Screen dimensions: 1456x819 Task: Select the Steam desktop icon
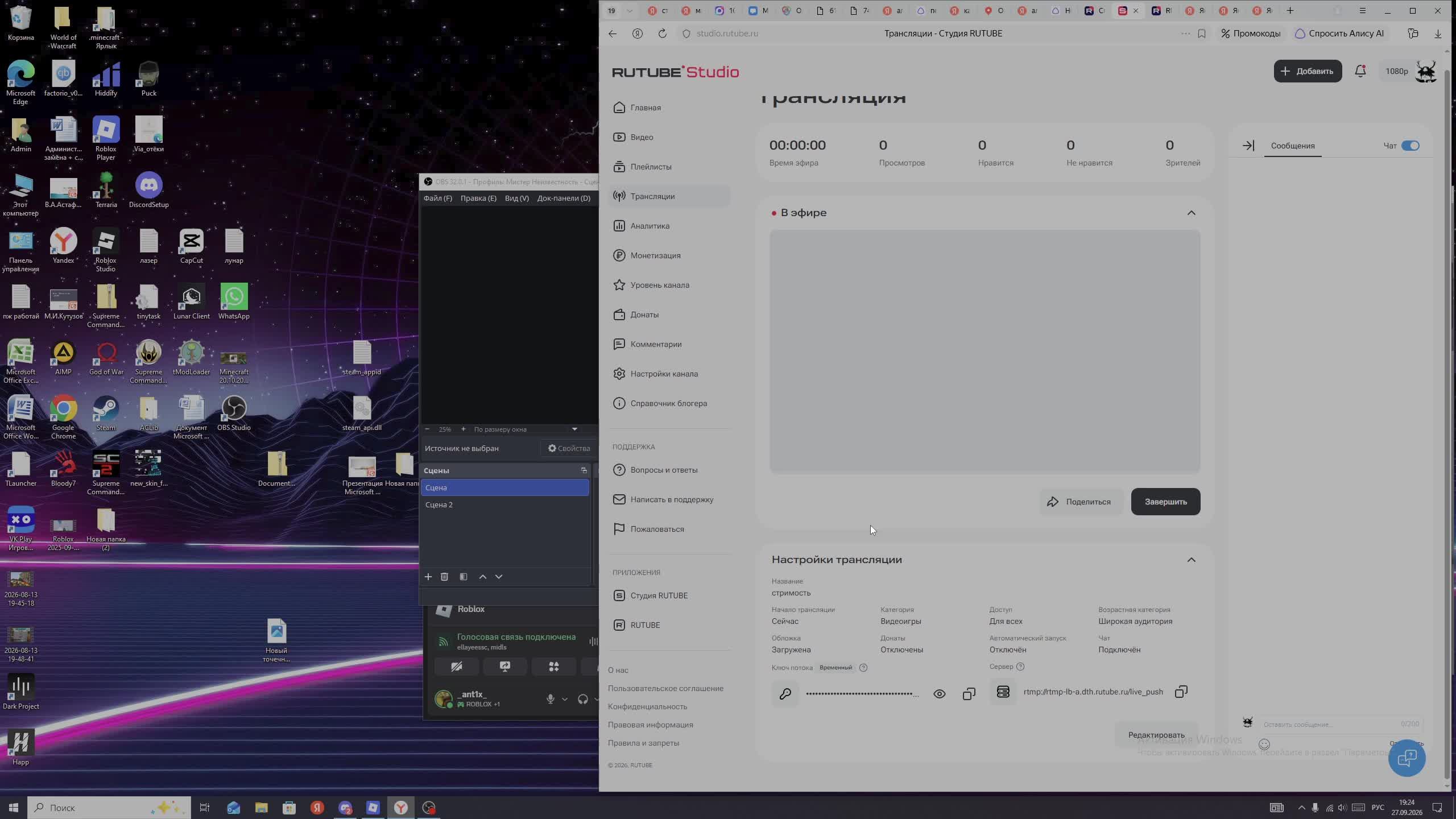coord(106,413)
